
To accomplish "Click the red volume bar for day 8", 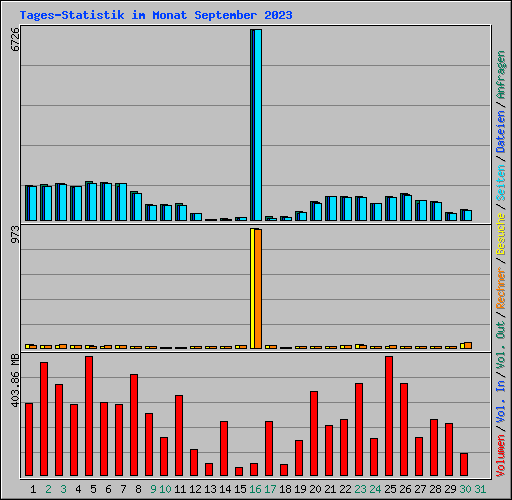I will coord(134,425).
